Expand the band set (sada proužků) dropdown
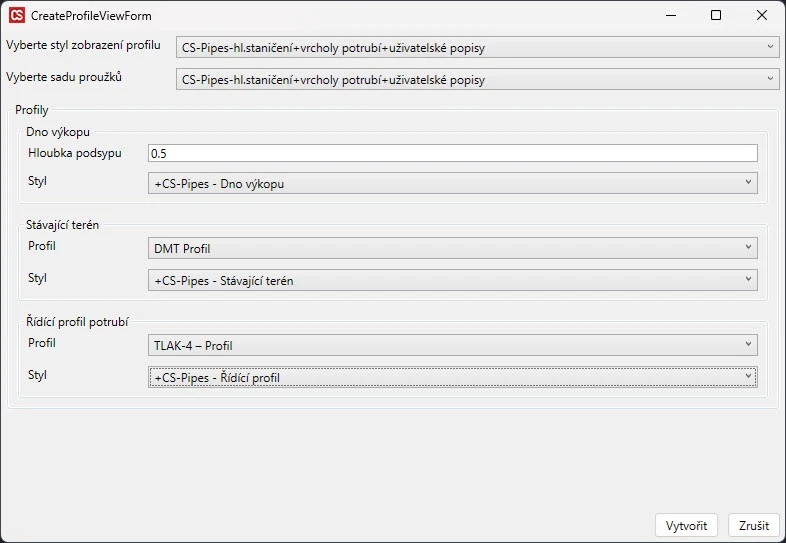Image resolution: width=786 pixels, height=543 pixels. (476, 79)
